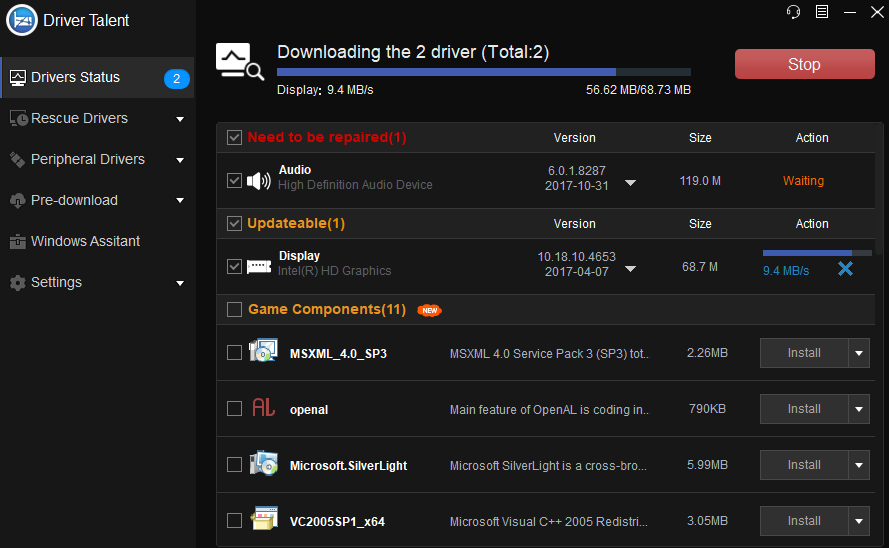Click the scan monitor magnifier icon
Screen dimensions: 889x548
point(240,61)
